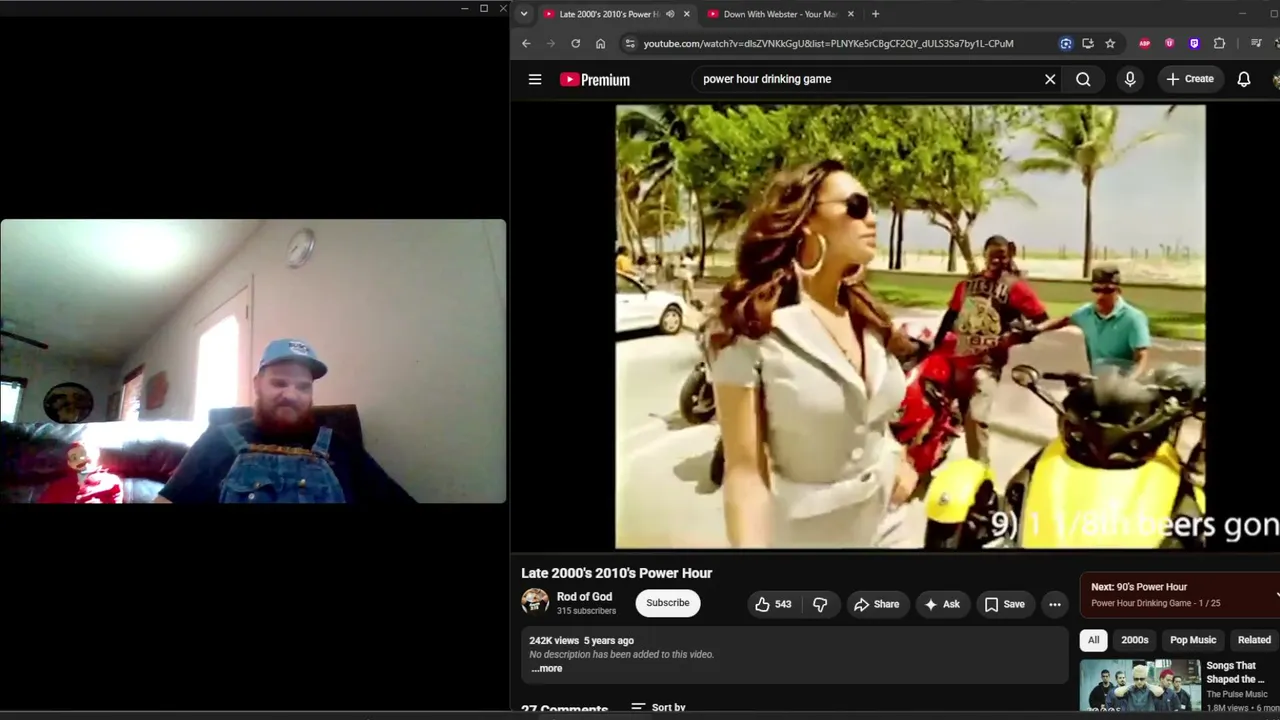Image resolution: width=1280 pixels, height=720 pixels.
Task: Share the video
Action: point(876,604)
